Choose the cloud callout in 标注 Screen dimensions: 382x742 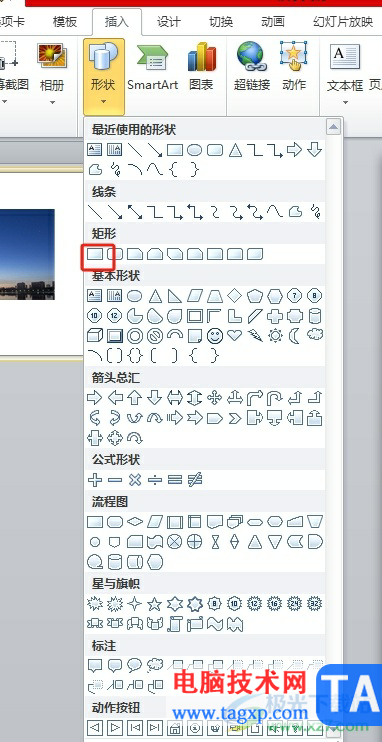(x=155, y=666)
